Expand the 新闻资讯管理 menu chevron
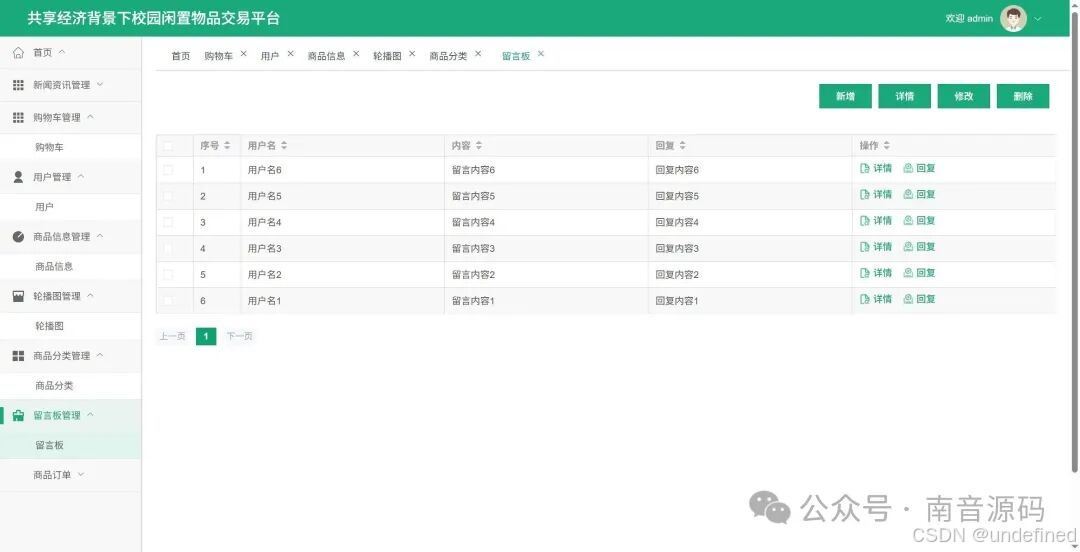Screen dimensions: 1080x552 100,84
